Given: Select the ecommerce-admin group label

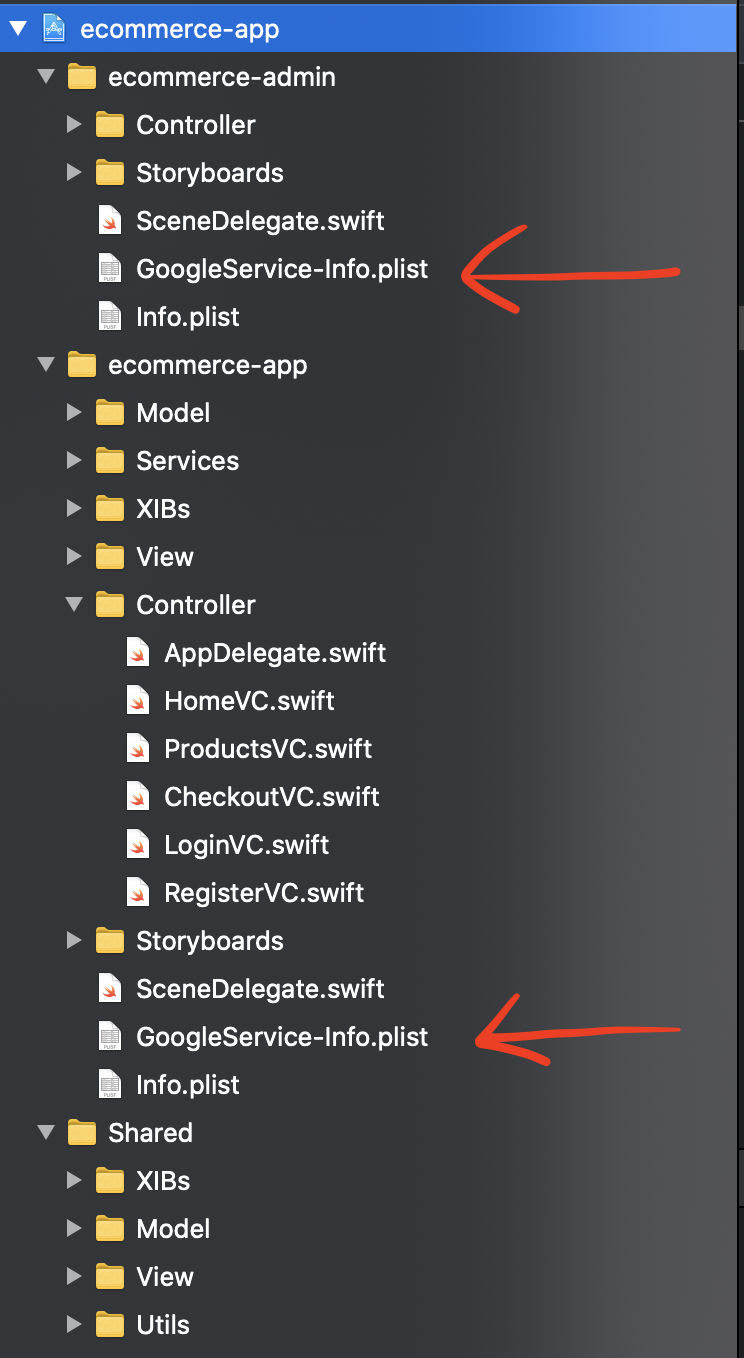Looking at the screenshot, I should [x=222, y=77].
